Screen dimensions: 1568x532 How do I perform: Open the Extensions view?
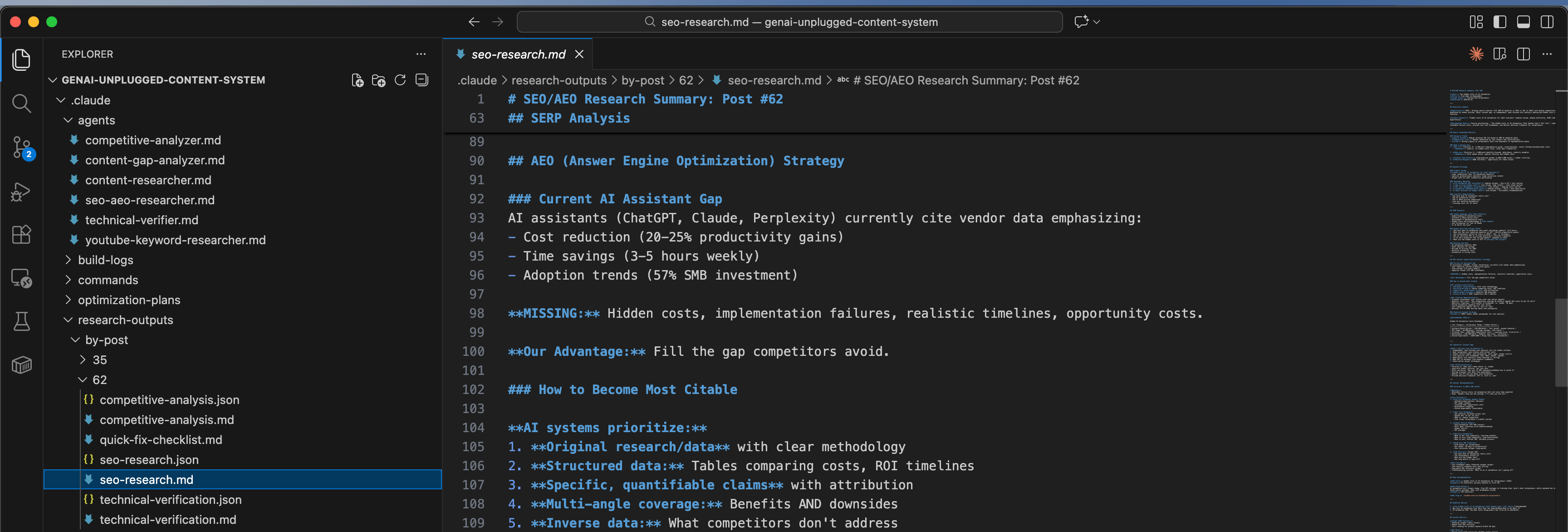pyautogui.click(x=21, y=235)
